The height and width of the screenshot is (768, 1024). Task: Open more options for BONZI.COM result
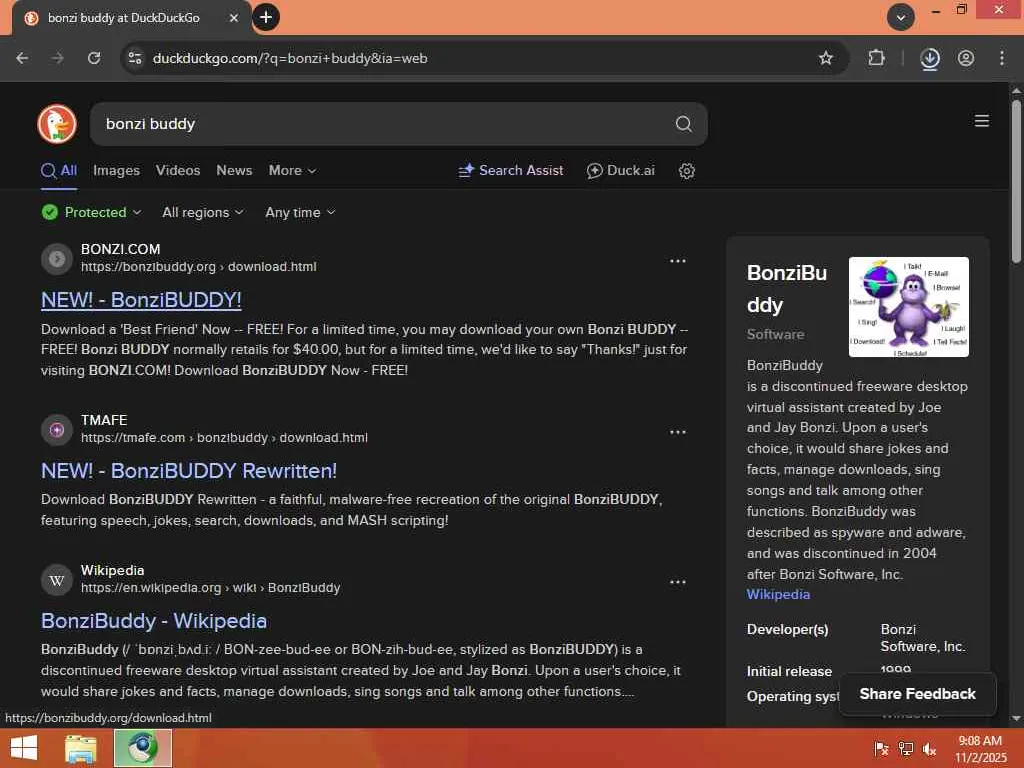pos(678,261)
